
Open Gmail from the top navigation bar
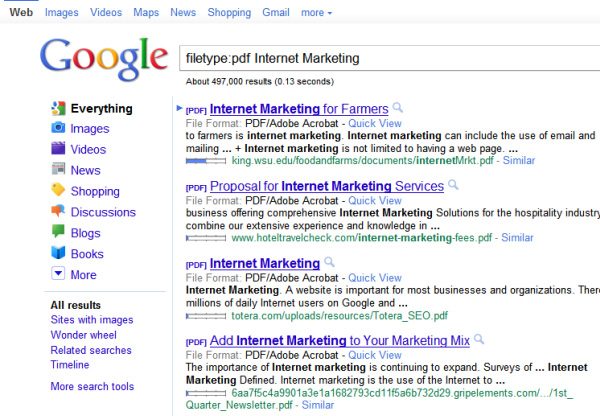(x=276, y=13)
